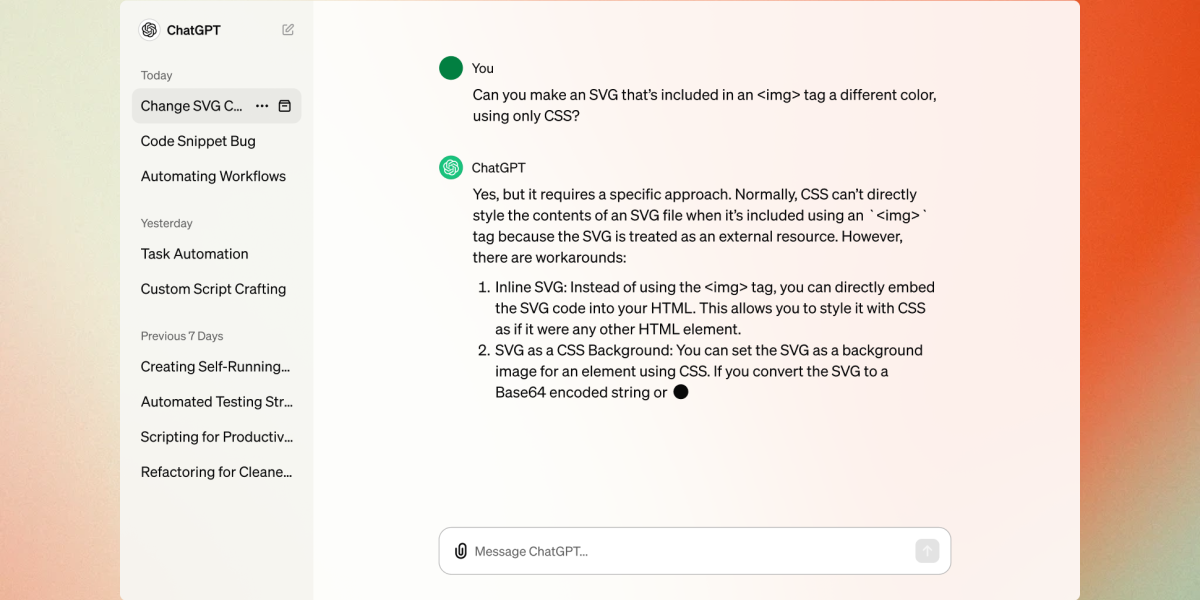Select the Refactoring for Cleaner chat
The image size is (1200, 600).
coord(216,472)
